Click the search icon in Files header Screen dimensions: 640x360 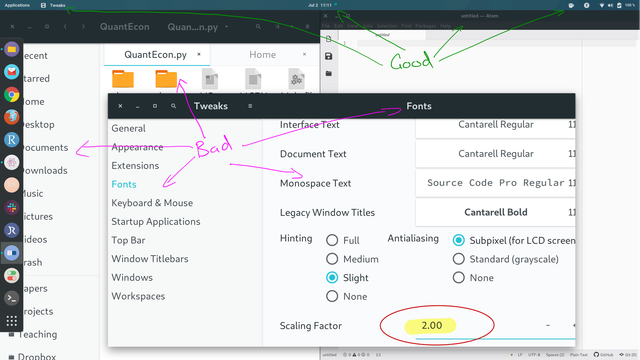[x=258, y=27]
